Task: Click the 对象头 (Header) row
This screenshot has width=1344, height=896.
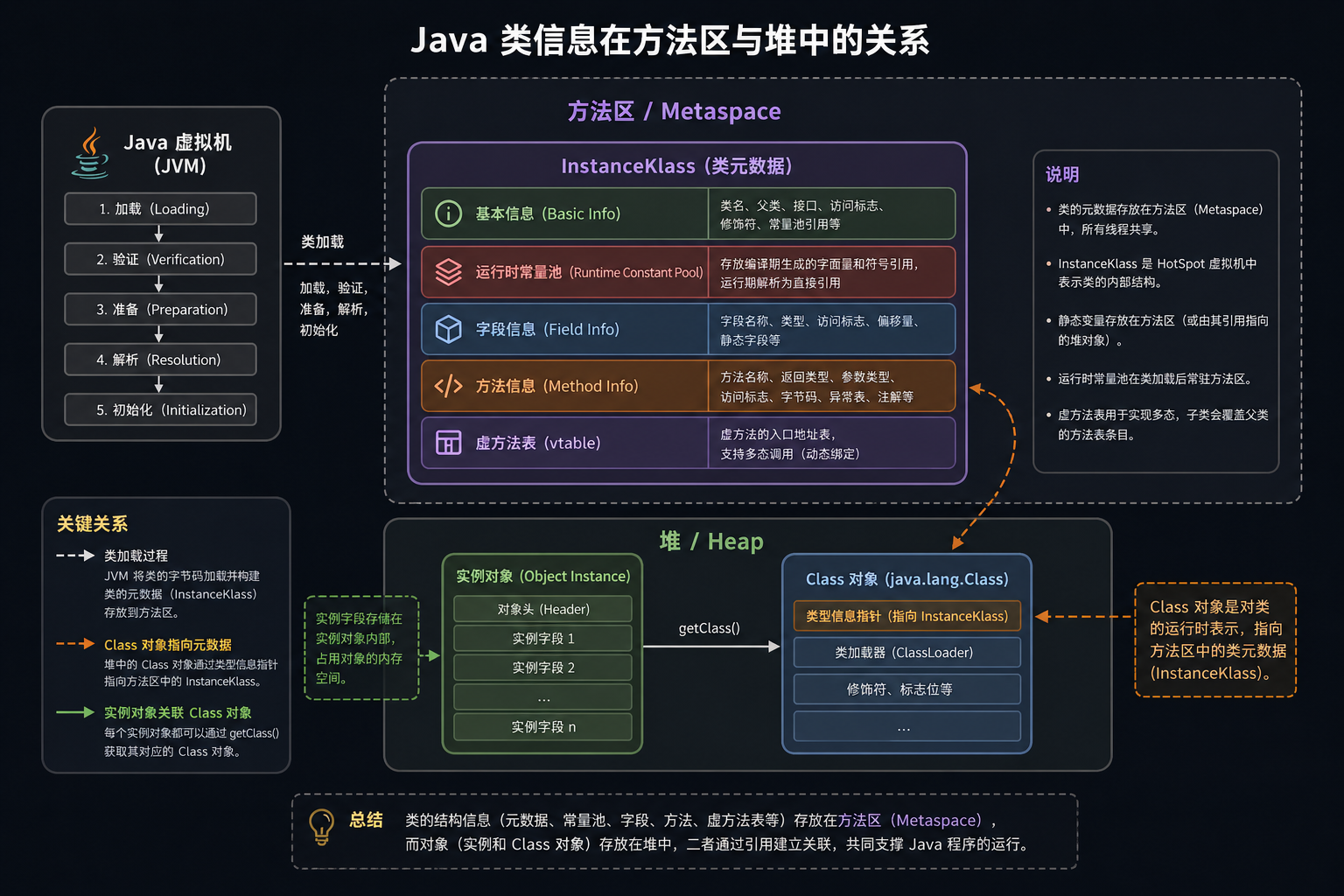Action: [x=542, y=609]
